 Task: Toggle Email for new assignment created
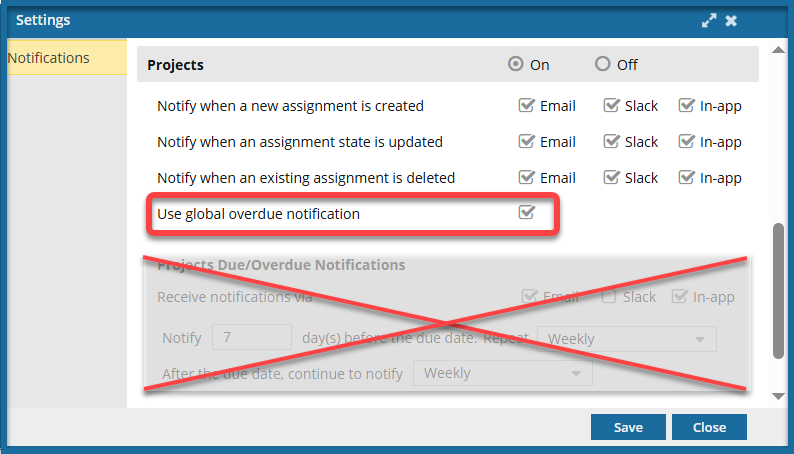527,105
